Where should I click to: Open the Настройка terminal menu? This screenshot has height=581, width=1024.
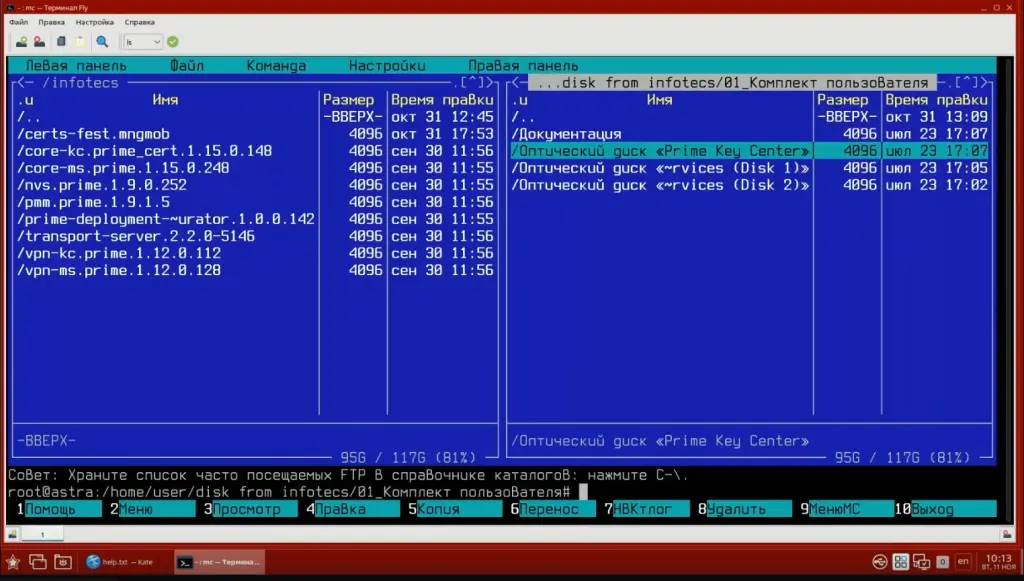coord(95,22)
